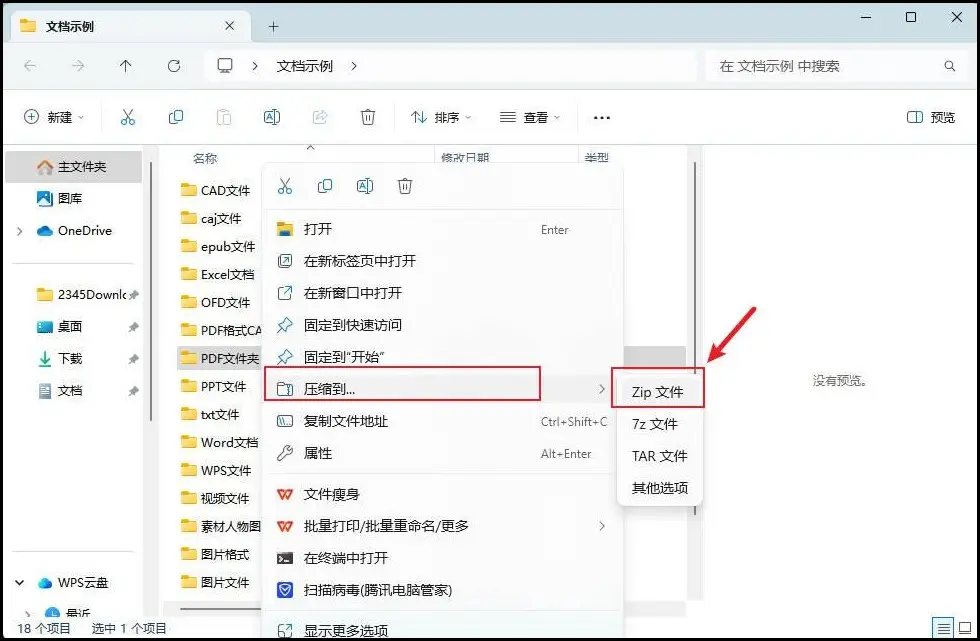The width and height of the screenshot is (980, 641).
Task: Click the Delete trash icon in the toolbar
Action: click(x=368, y=117)
